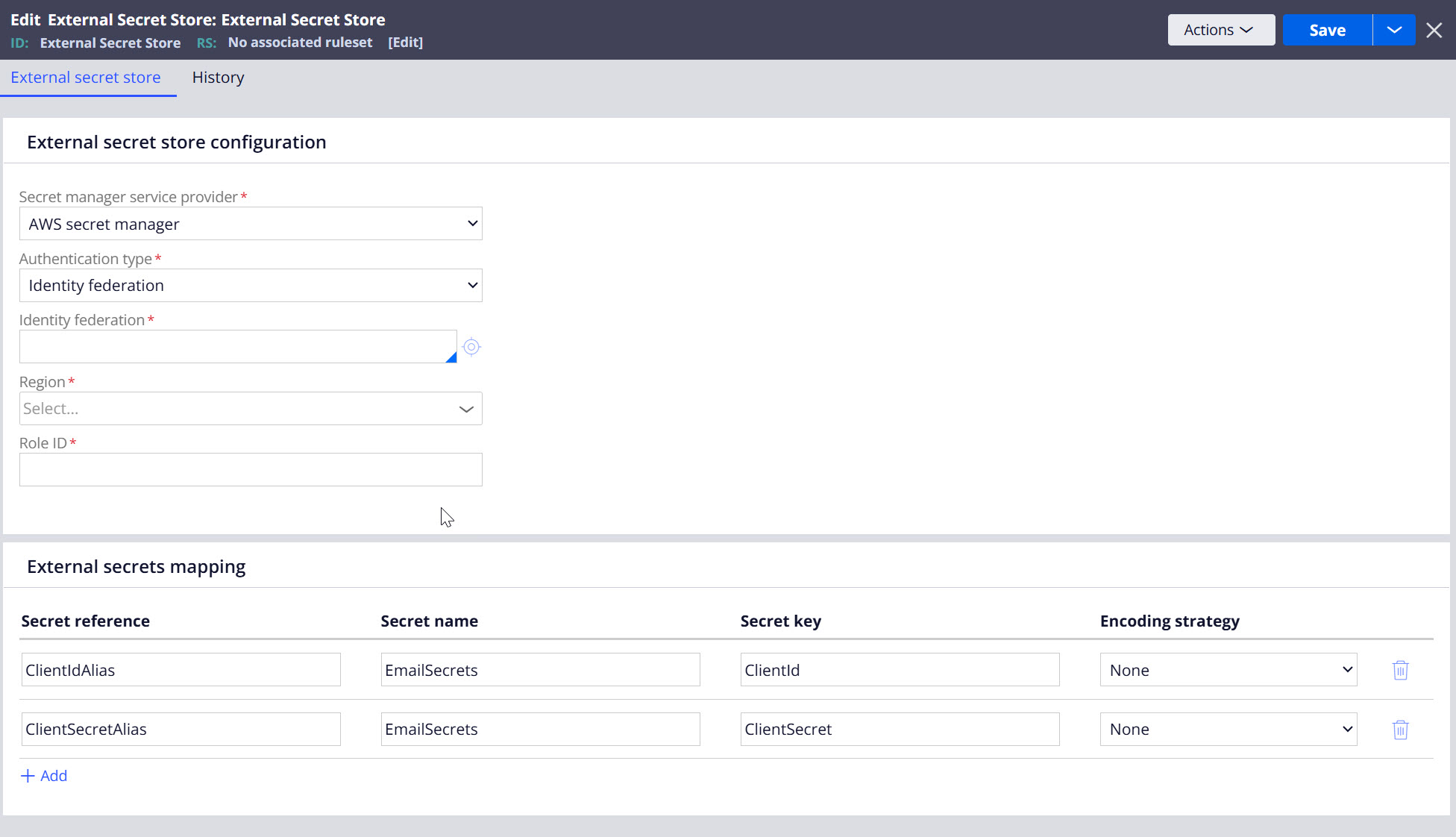Delete the ClientSecretAlias mapping row
Viewport: 1456px width, 837px height.
point(1400,730)
